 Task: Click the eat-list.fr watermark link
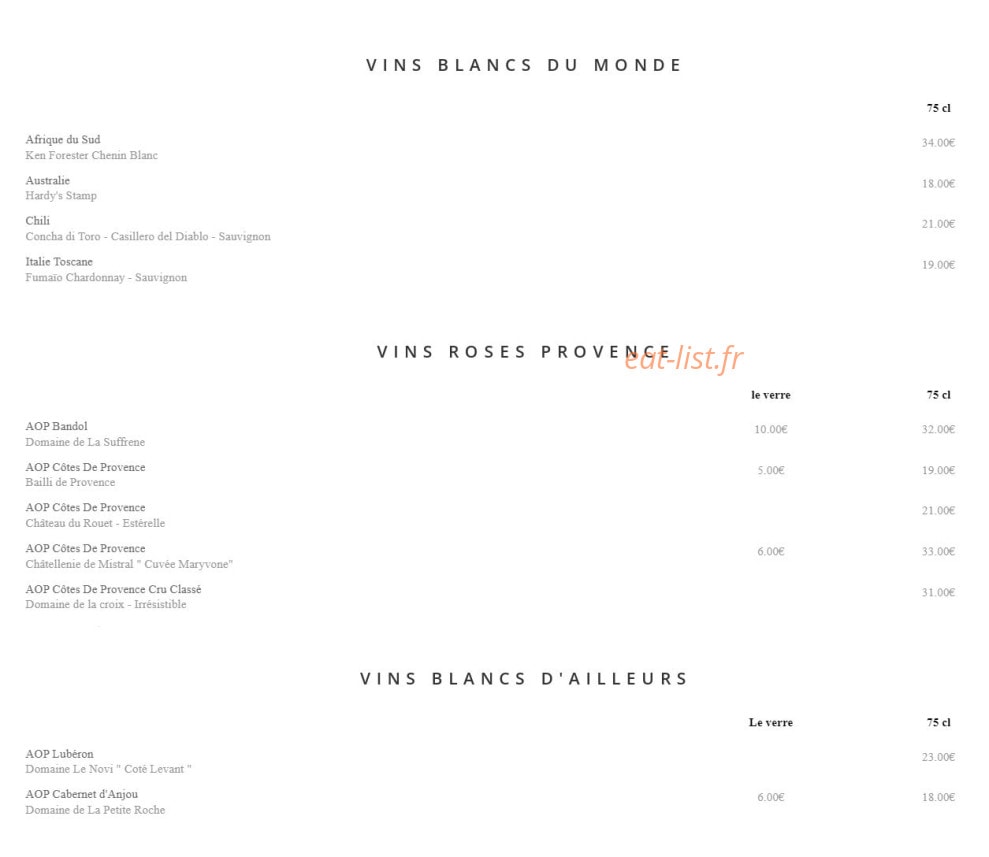(683, 358)
